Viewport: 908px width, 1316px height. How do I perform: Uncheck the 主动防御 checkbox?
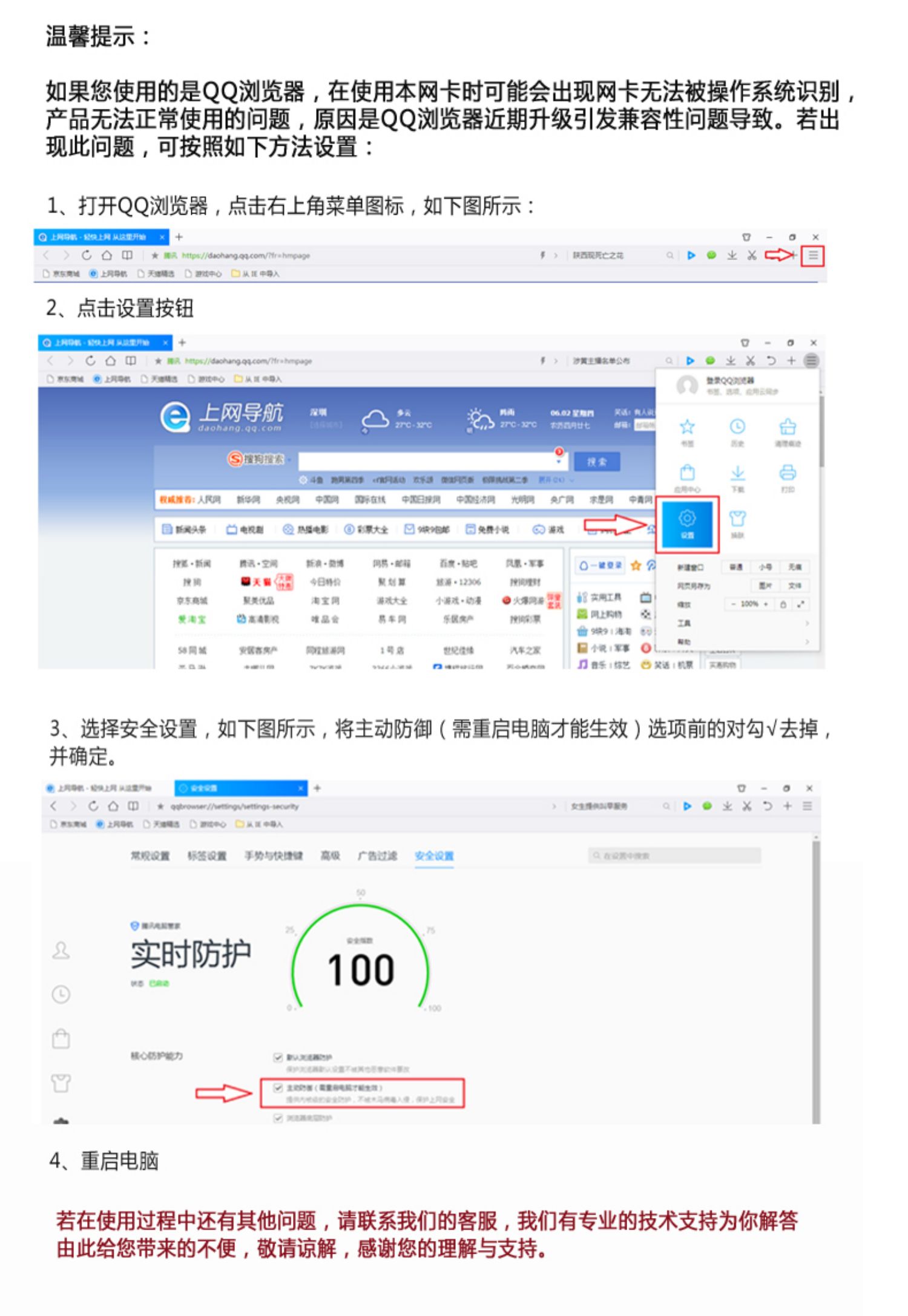click(x=278, y=1087)
